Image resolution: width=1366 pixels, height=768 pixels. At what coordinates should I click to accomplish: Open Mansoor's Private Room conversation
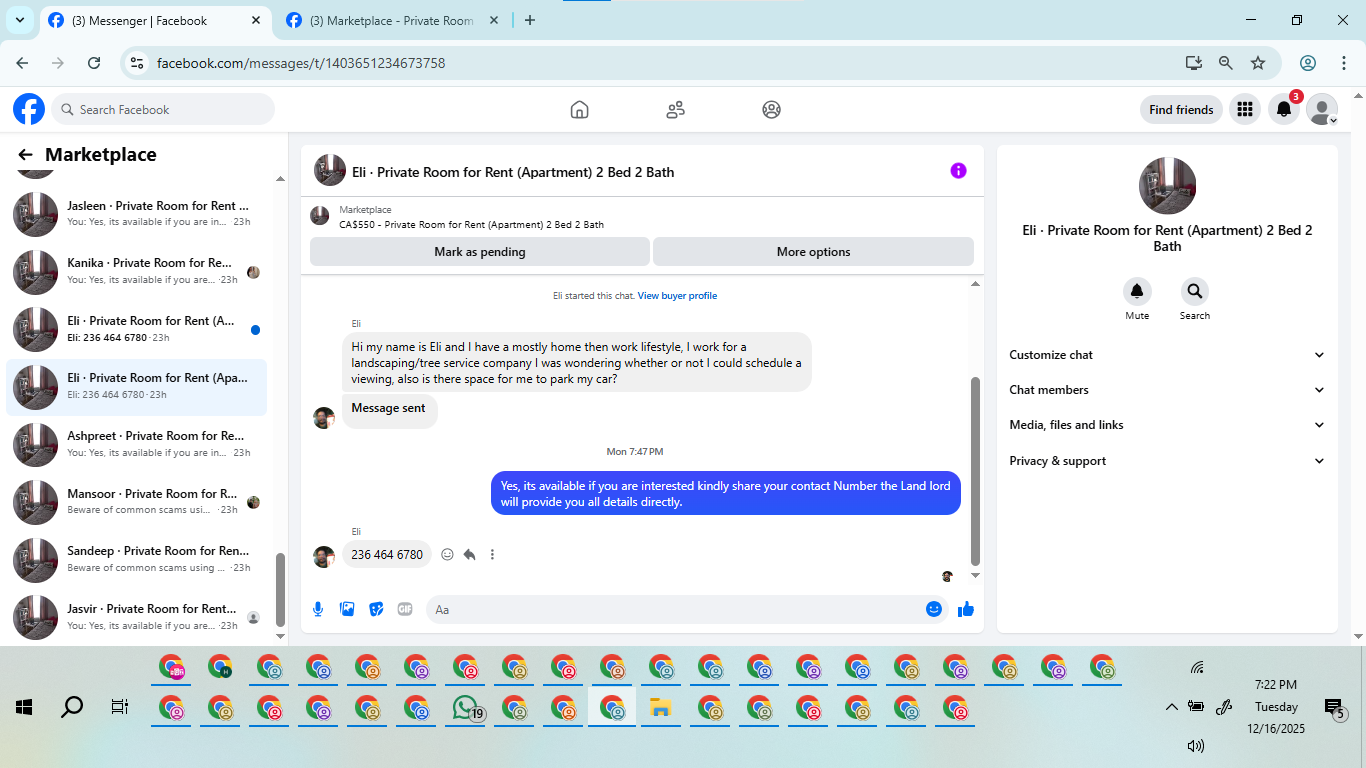(x=137, y=502)
